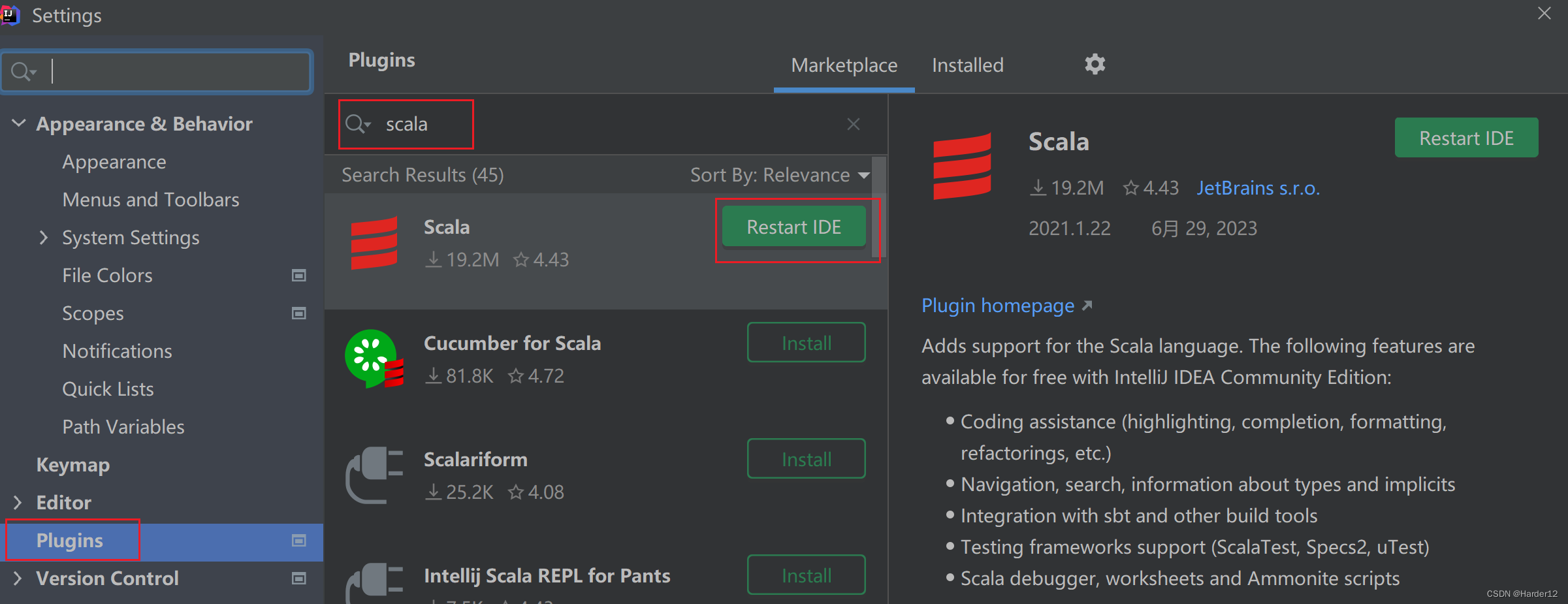Click the project-level indicator icon next to File Colors
Screen dimensions: 1568x604
pyautogui.click(x=299, y=276)
